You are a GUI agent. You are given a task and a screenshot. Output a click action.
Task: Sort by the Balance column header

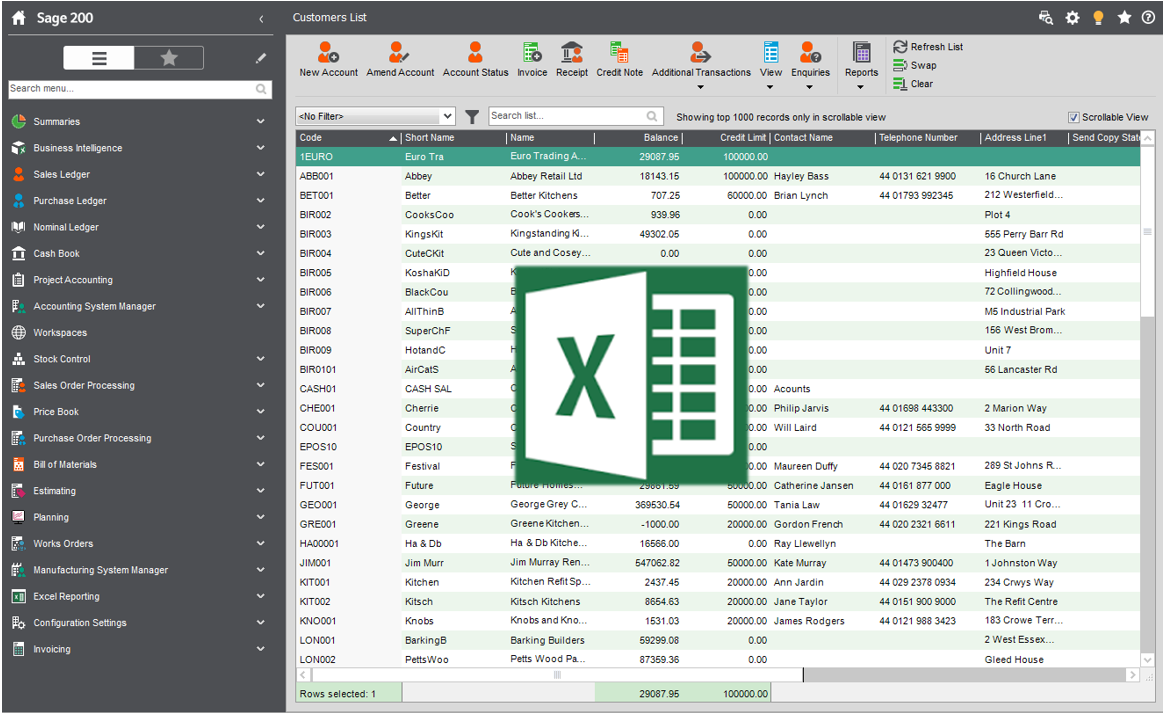tap(637, 137)
